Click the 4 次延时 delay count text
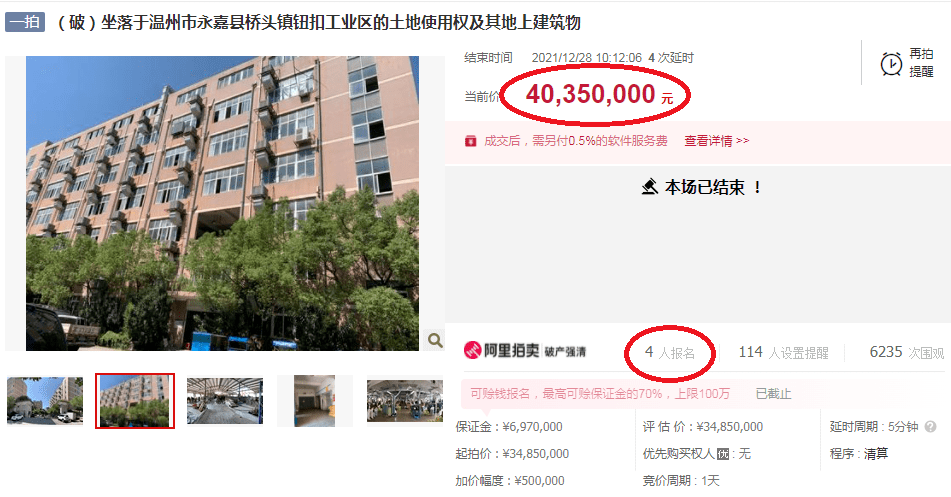Viewport: 951px width, 497px height. tap(671, 58)
